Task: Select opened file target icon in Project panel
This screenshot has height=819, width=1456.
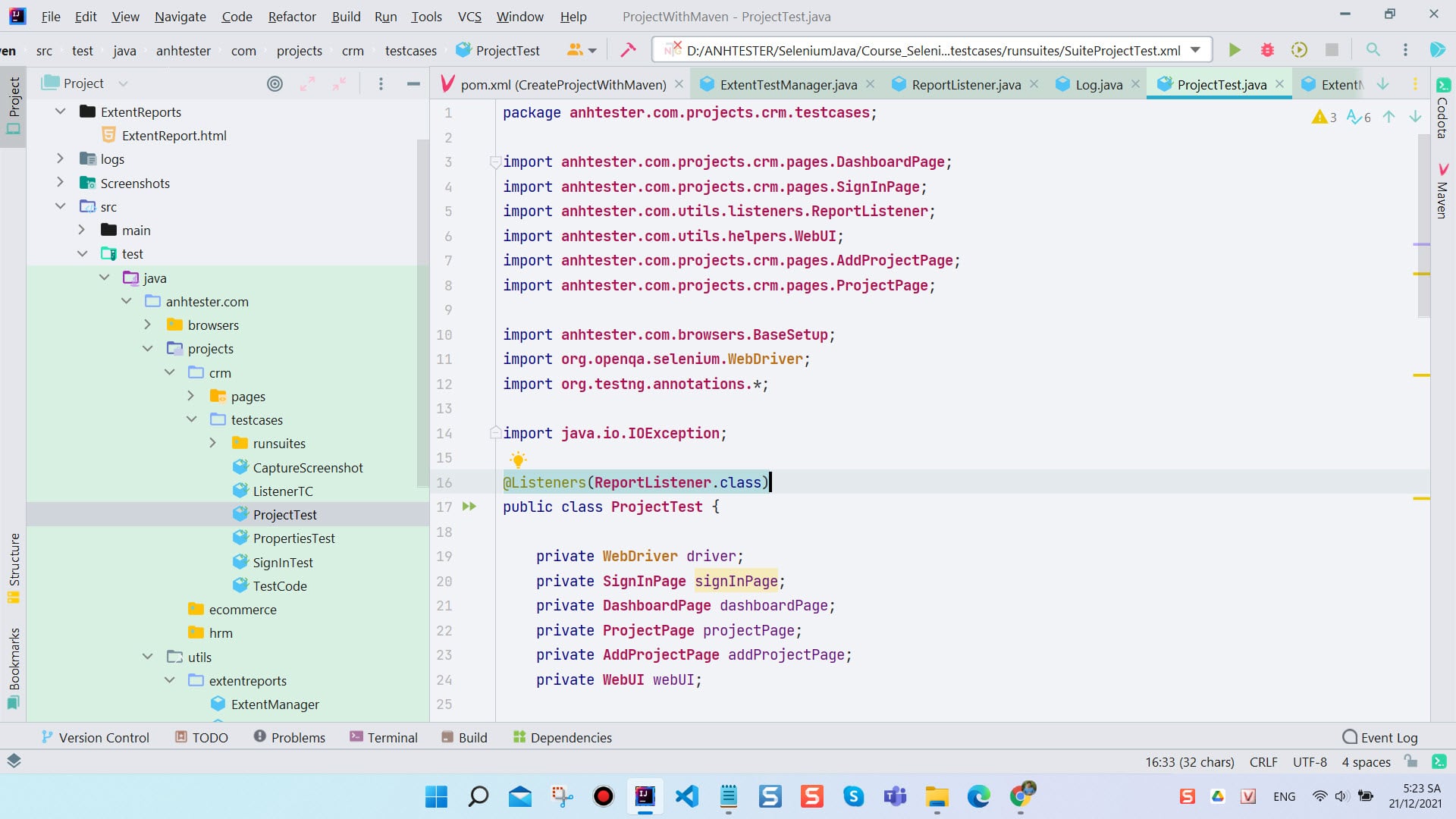Action: point(275,83)
